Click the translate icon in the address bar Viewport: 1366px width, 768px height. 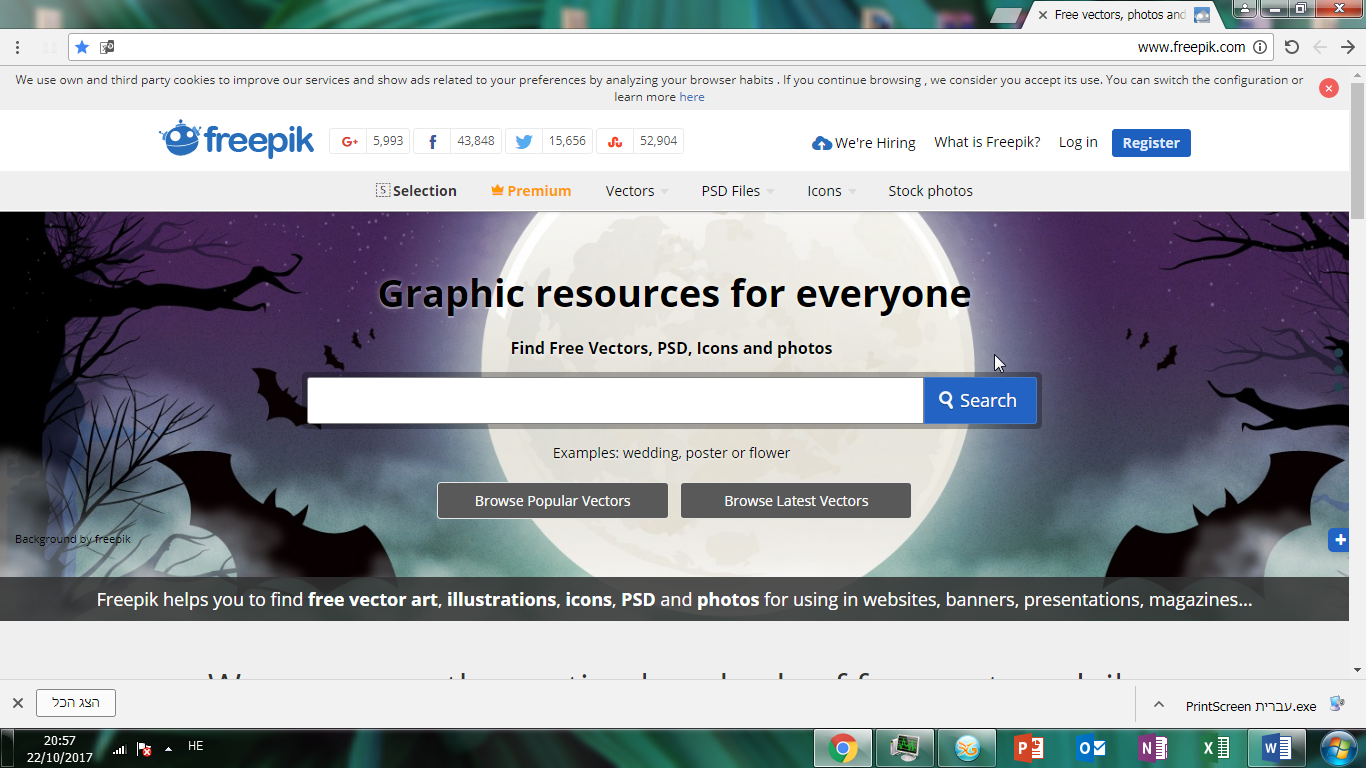pos(107,47)
